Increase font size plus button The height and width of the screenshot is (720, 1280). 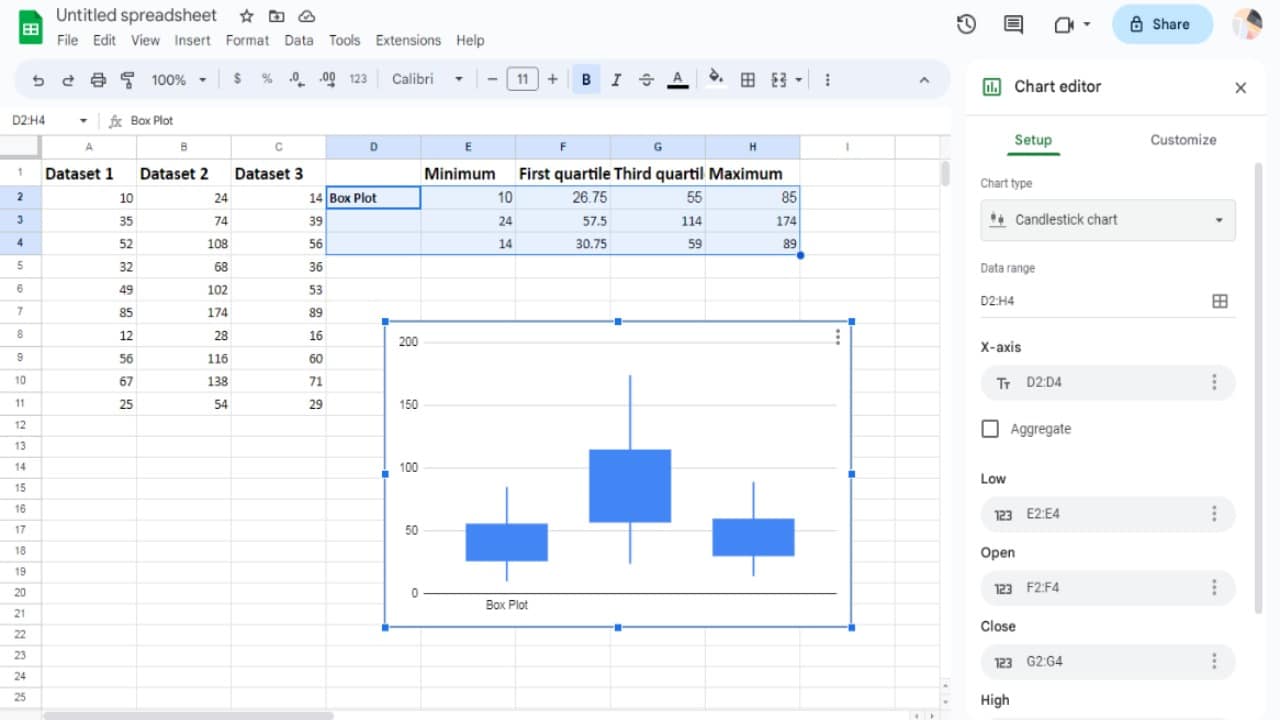click(x=552, y=80)
